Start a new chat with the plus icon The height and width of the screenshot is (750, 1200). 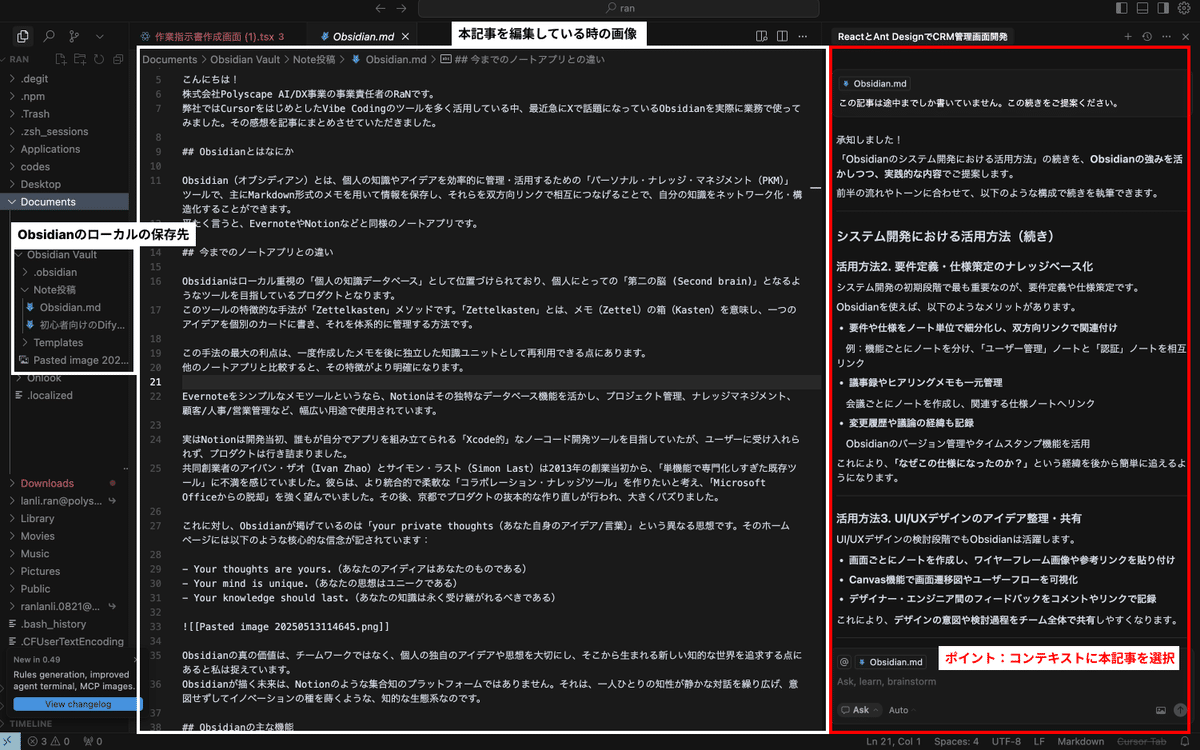click(x=1128, y=36)
